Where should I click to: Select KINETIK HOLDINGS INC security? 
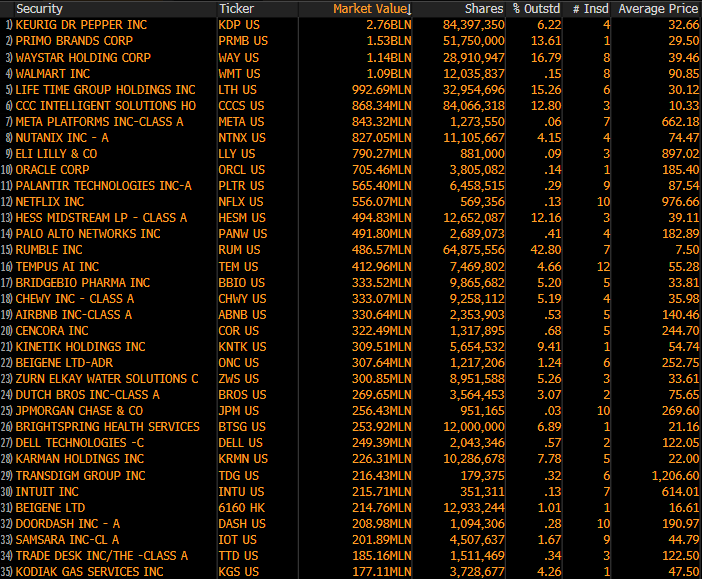pos(81,347)
